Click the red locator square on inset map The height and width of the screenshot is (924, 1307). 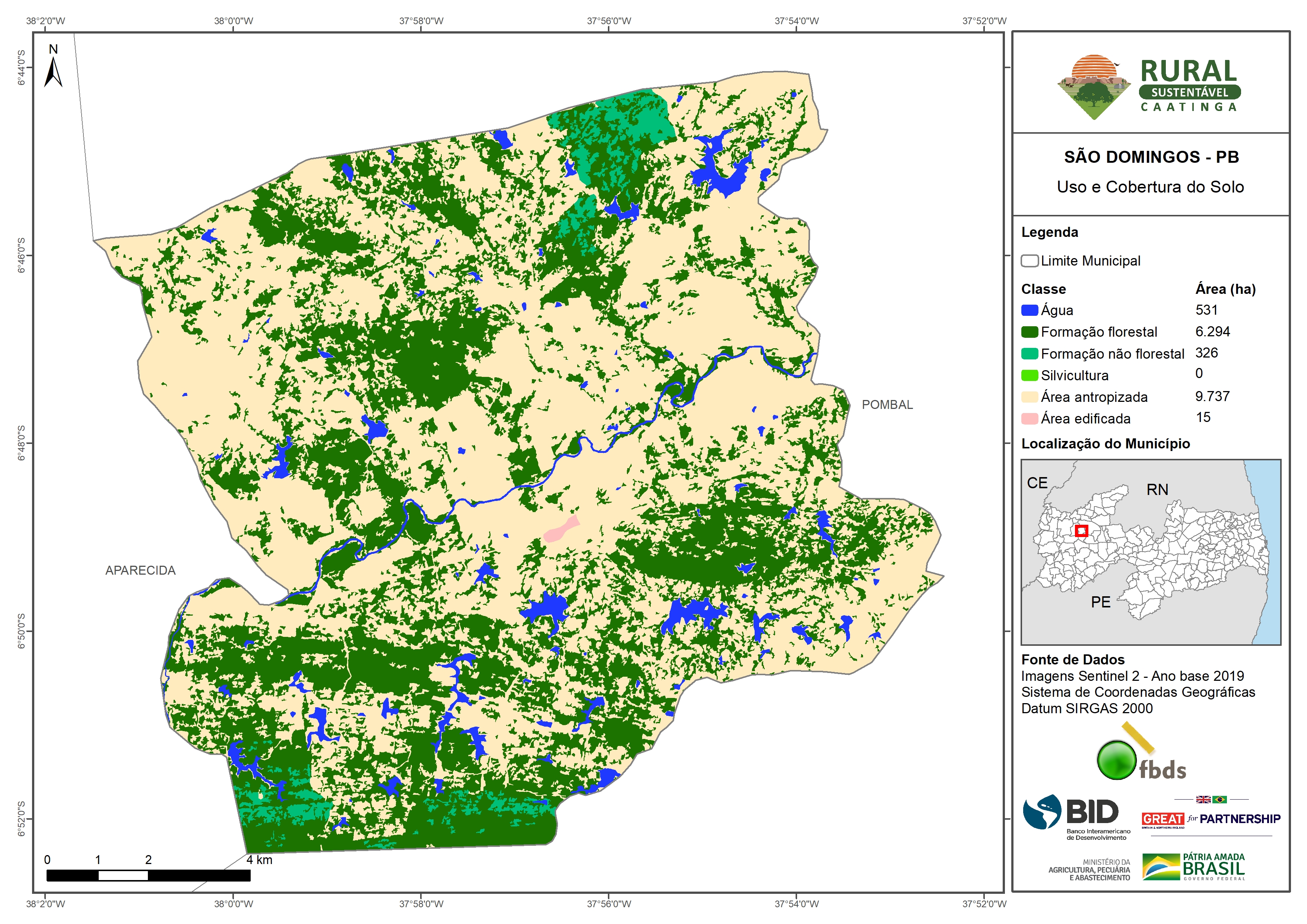tap(1082, 531)
